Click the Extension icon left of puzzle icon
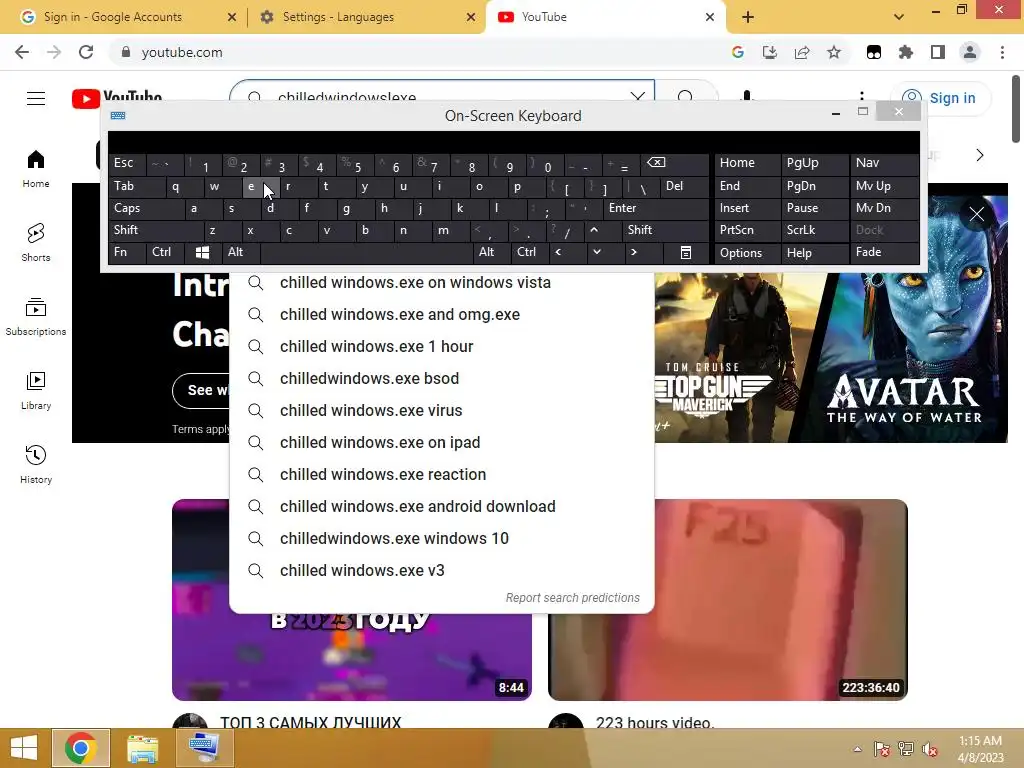Image resolution: width=1024 pixels, height=768 pixels. click(874, 52)
